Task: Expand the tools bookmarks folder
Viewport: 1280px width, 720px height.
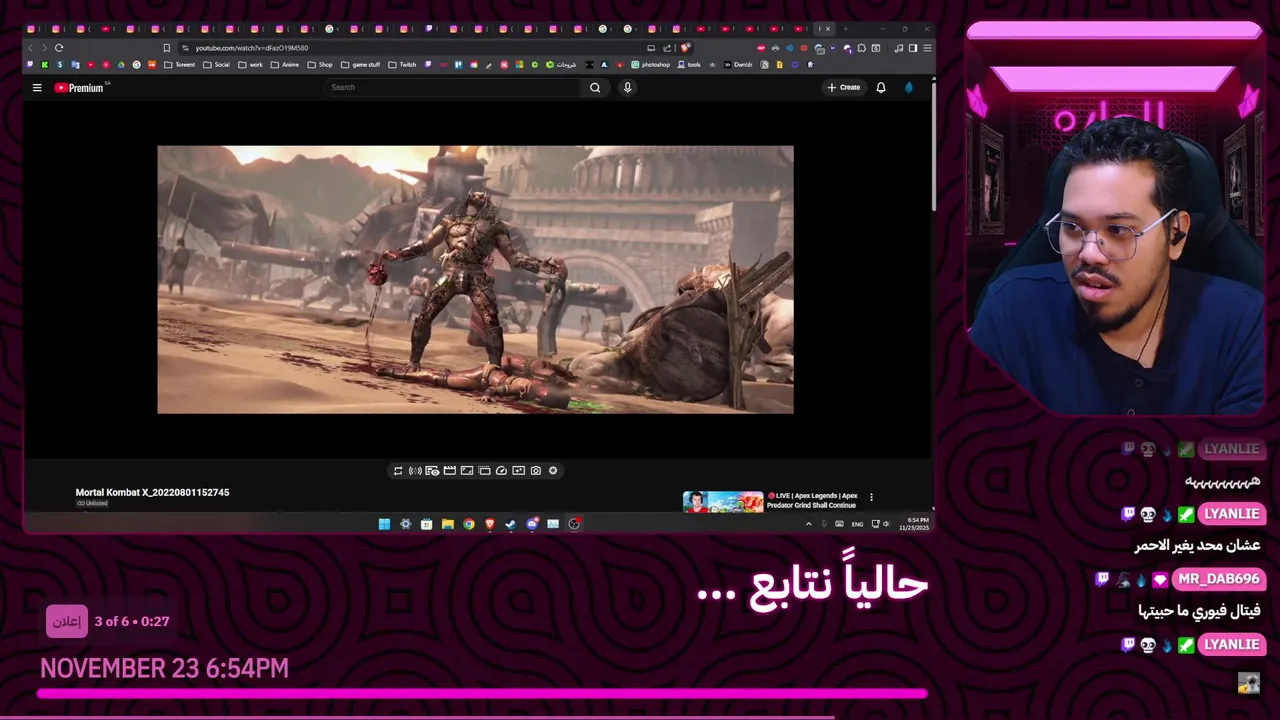Action: click(x=689, y=65)
